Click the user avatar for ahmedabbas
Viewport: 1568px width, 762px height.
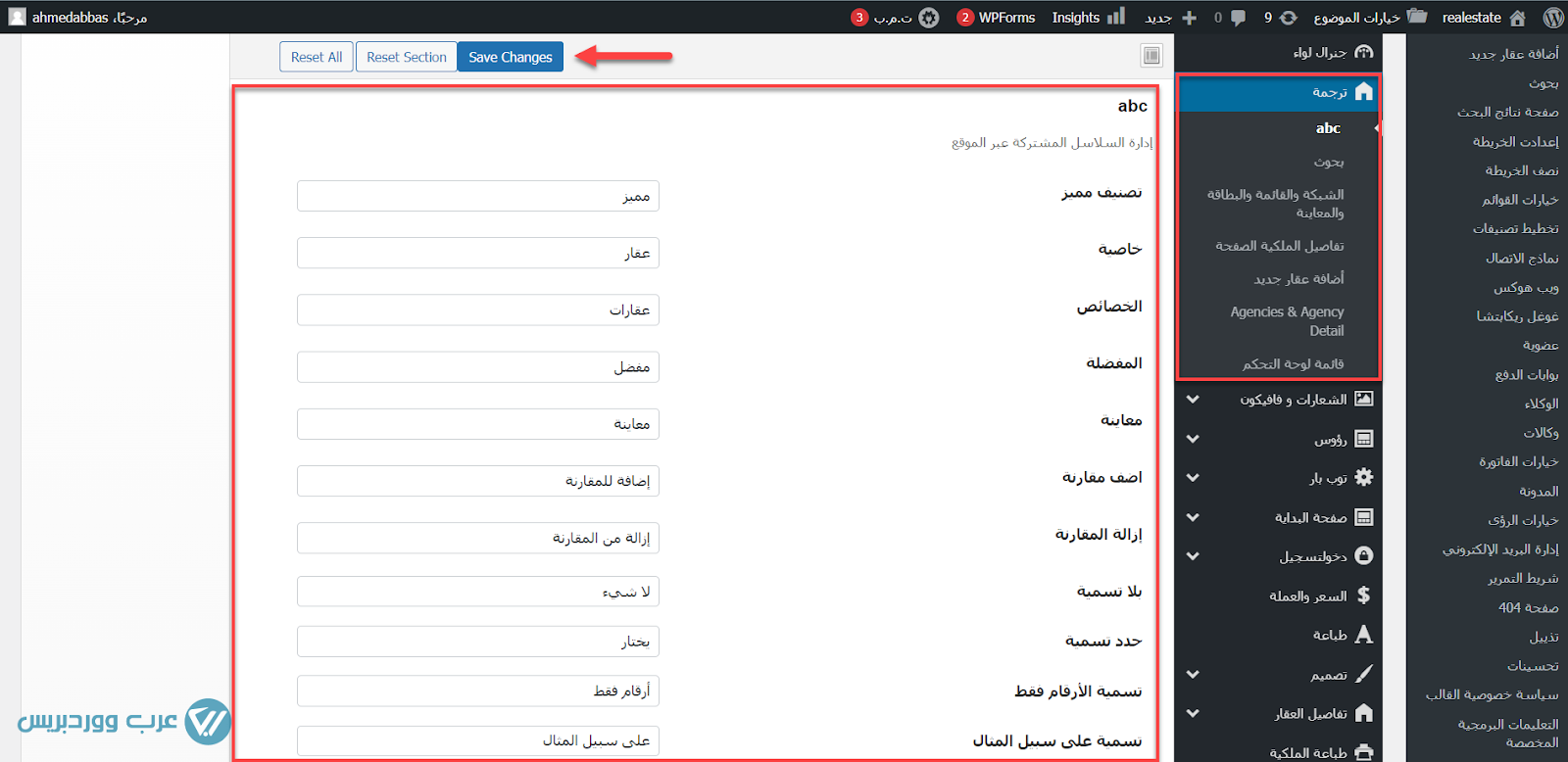point(17,18)
